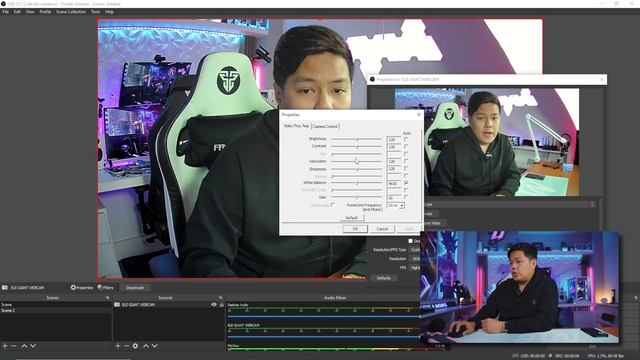The width and height of the screenshot is (640, 360).
Task: Switch to Video Proc Amp tab
Action: click(x=297, y=126)
